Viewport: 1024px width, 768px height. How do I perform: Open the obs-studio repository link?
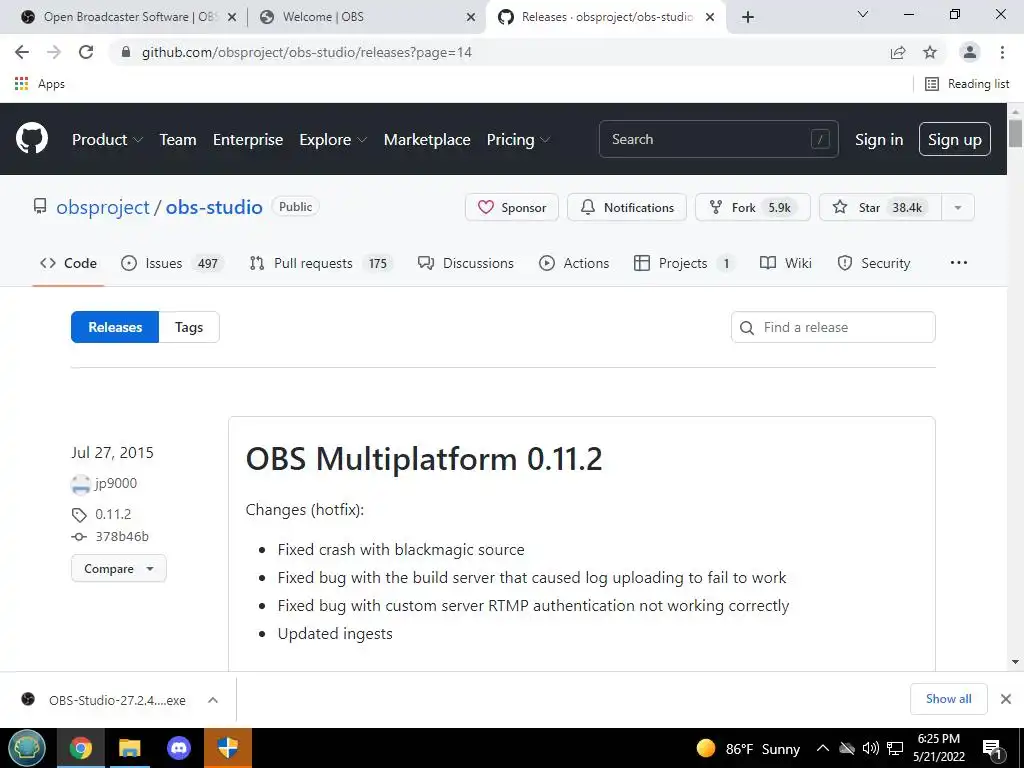(214, 207)
